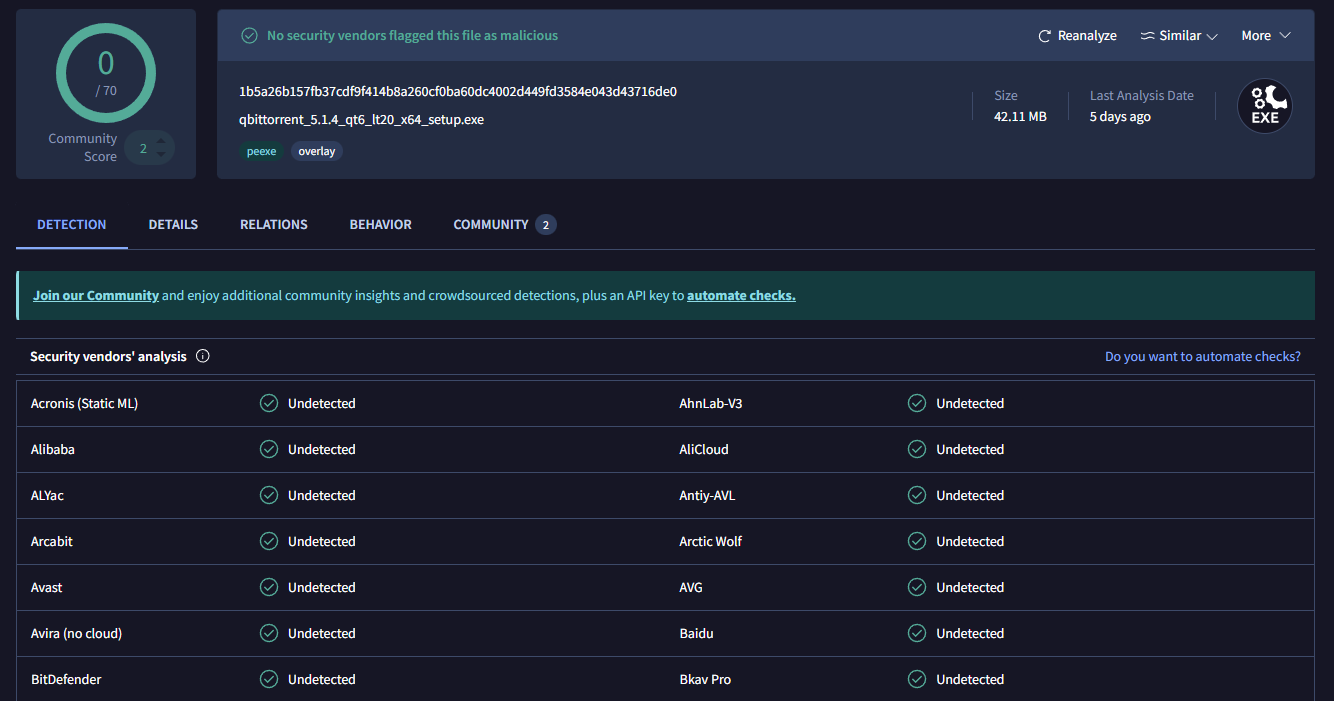This screenshot has width=1334, height=701.
Task: Click the Similar search icon
Action: 1147,36
